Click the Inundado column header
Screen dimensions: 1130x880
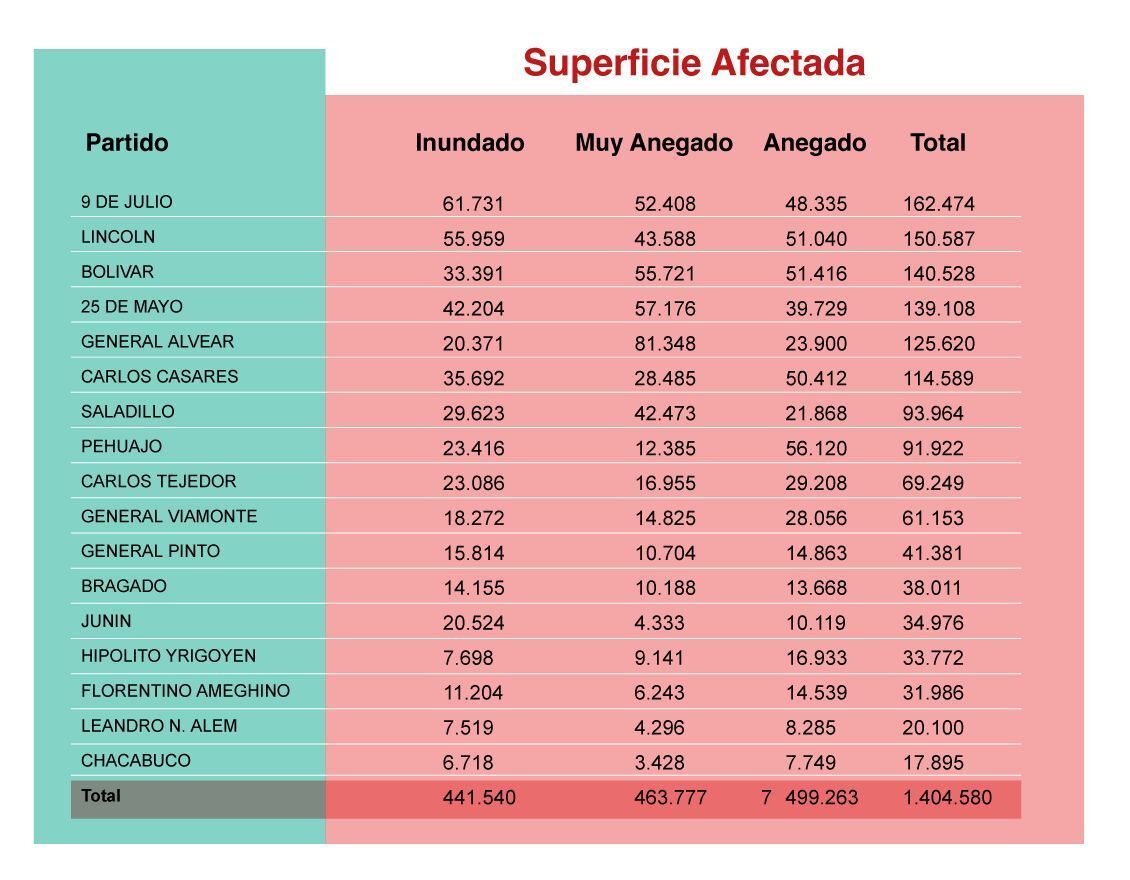[x=470, y=143]
